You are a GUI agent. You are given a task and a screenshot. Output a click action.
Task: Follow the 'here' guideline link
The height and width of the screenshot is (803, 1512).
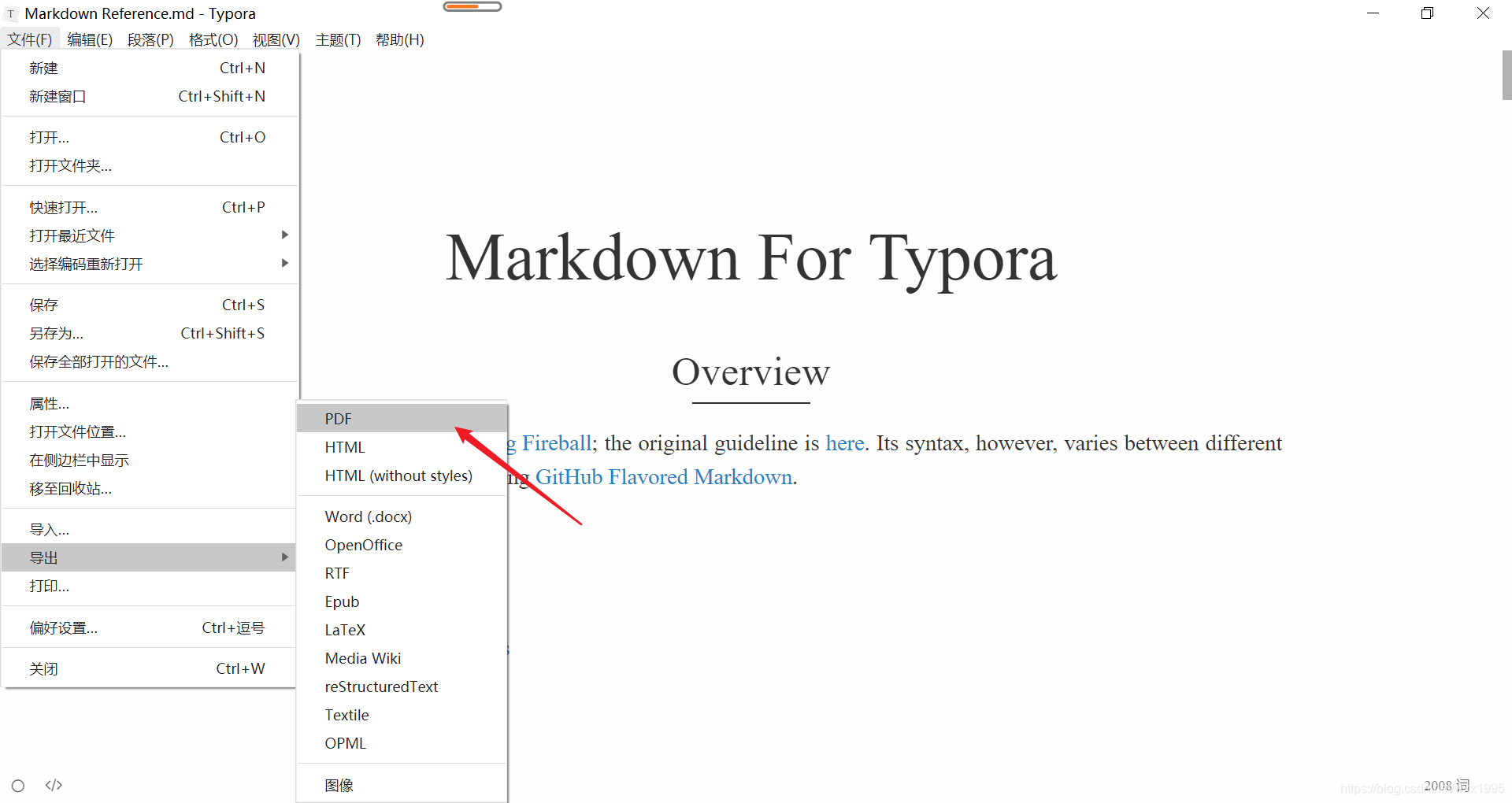[x=844, y=443]
